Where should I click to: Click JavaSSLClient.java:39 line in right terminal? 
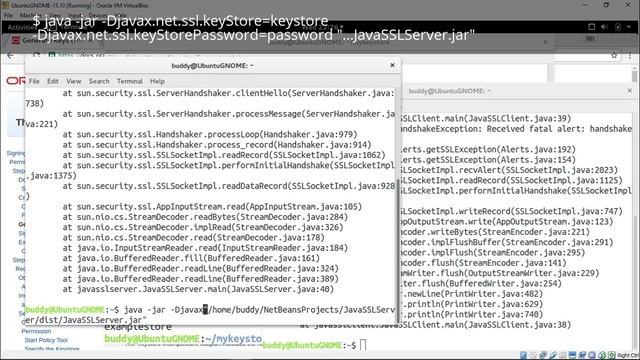tap(485, 119)
